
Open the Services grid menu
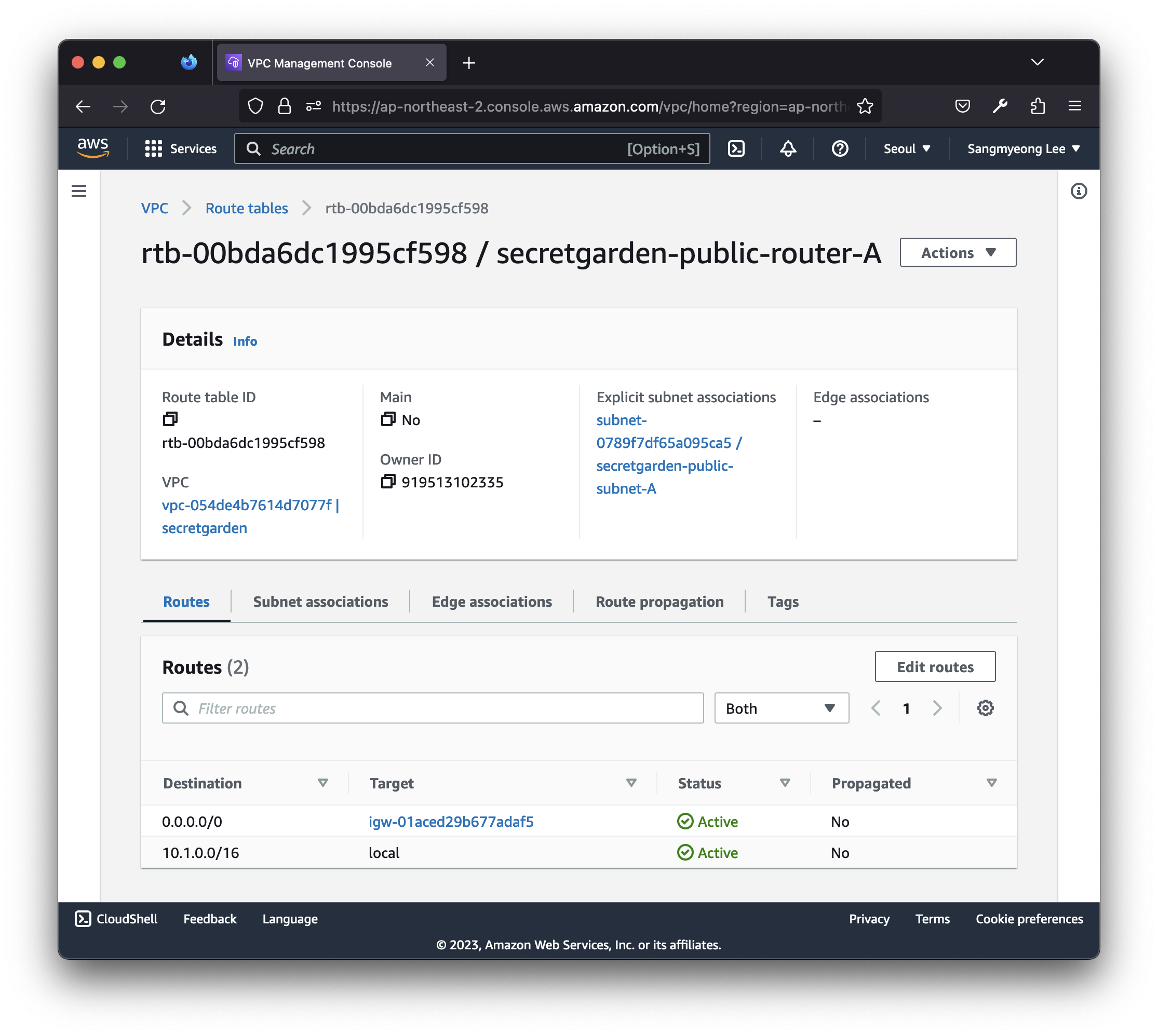[181, 148]
